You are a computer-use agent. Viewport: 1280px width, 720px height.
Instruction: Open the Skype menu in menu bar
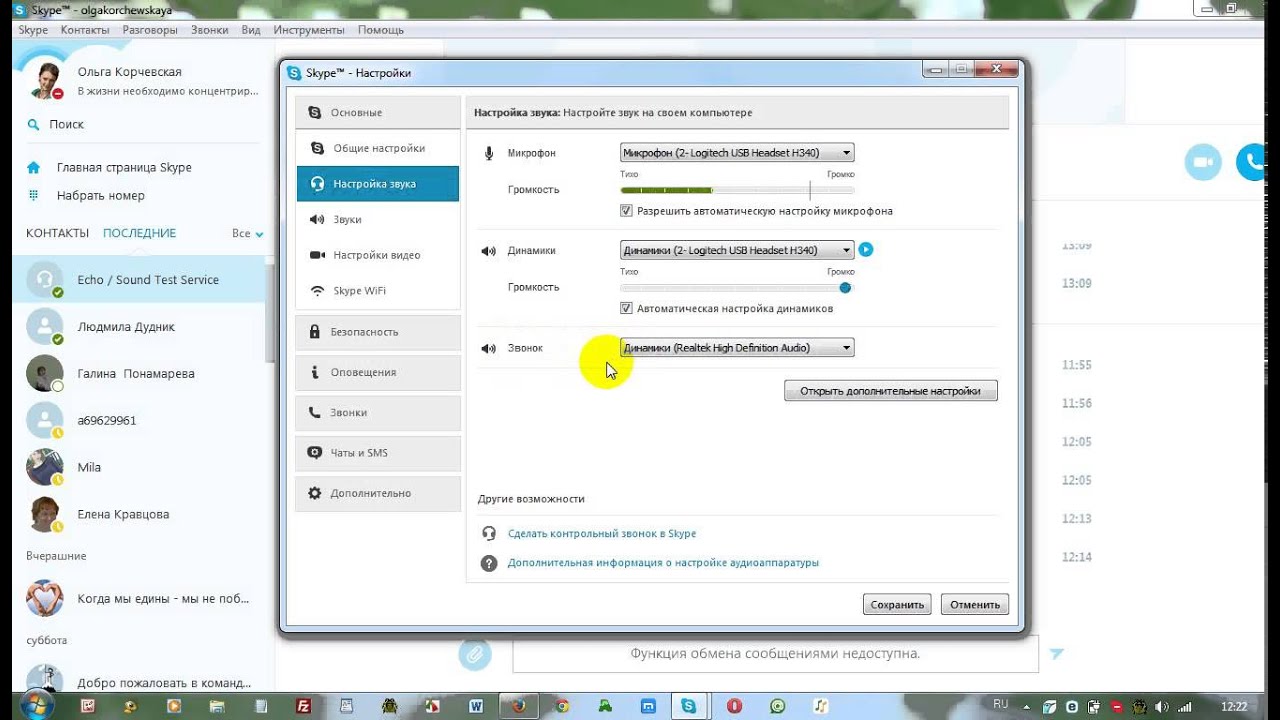click(33, 30)
